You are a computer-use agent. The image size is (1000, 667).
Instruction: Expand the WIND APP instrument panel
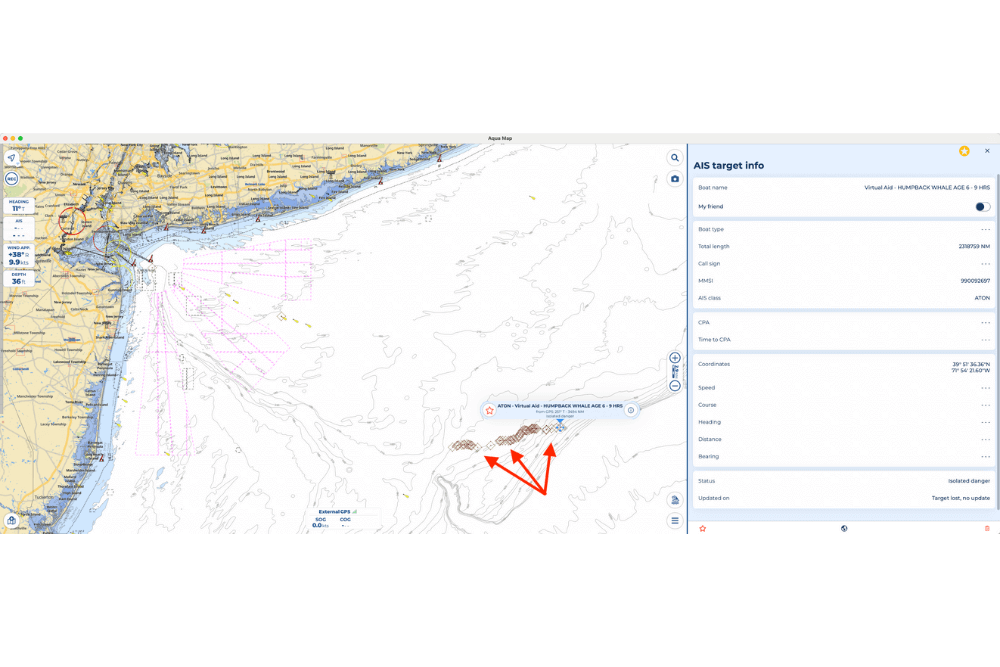pos(17,256)
